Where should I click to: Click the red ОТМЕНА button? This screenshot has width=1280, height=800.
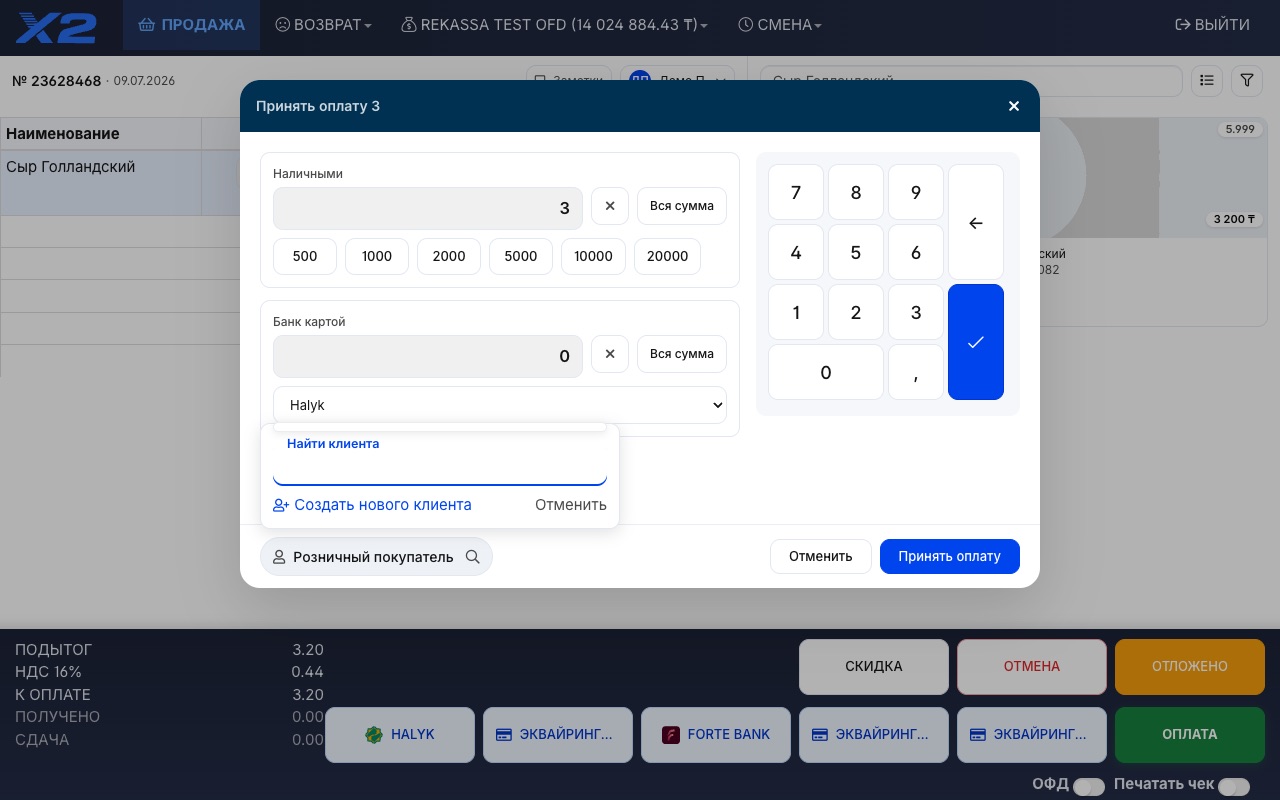tap(1032, 667)
